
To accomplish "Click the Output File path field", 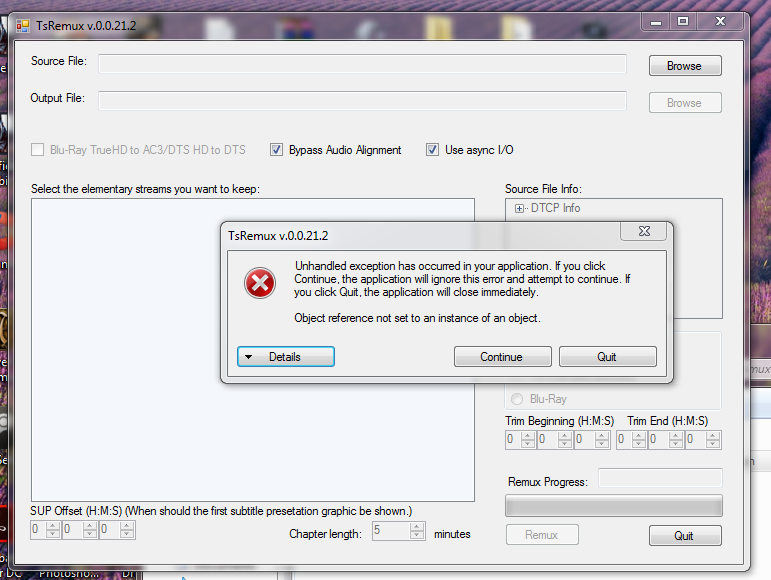I will pos(362,101).
